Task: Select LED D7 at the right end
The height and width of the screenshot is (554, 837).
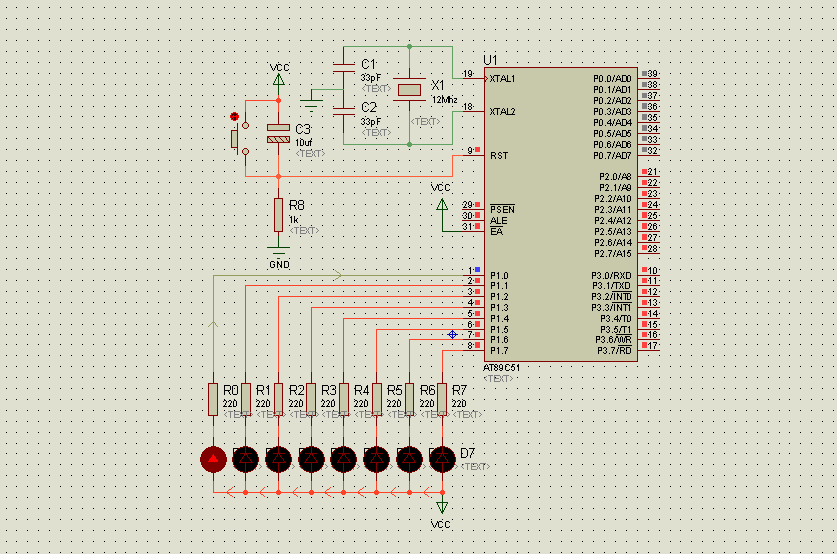Action: [442, 459]
